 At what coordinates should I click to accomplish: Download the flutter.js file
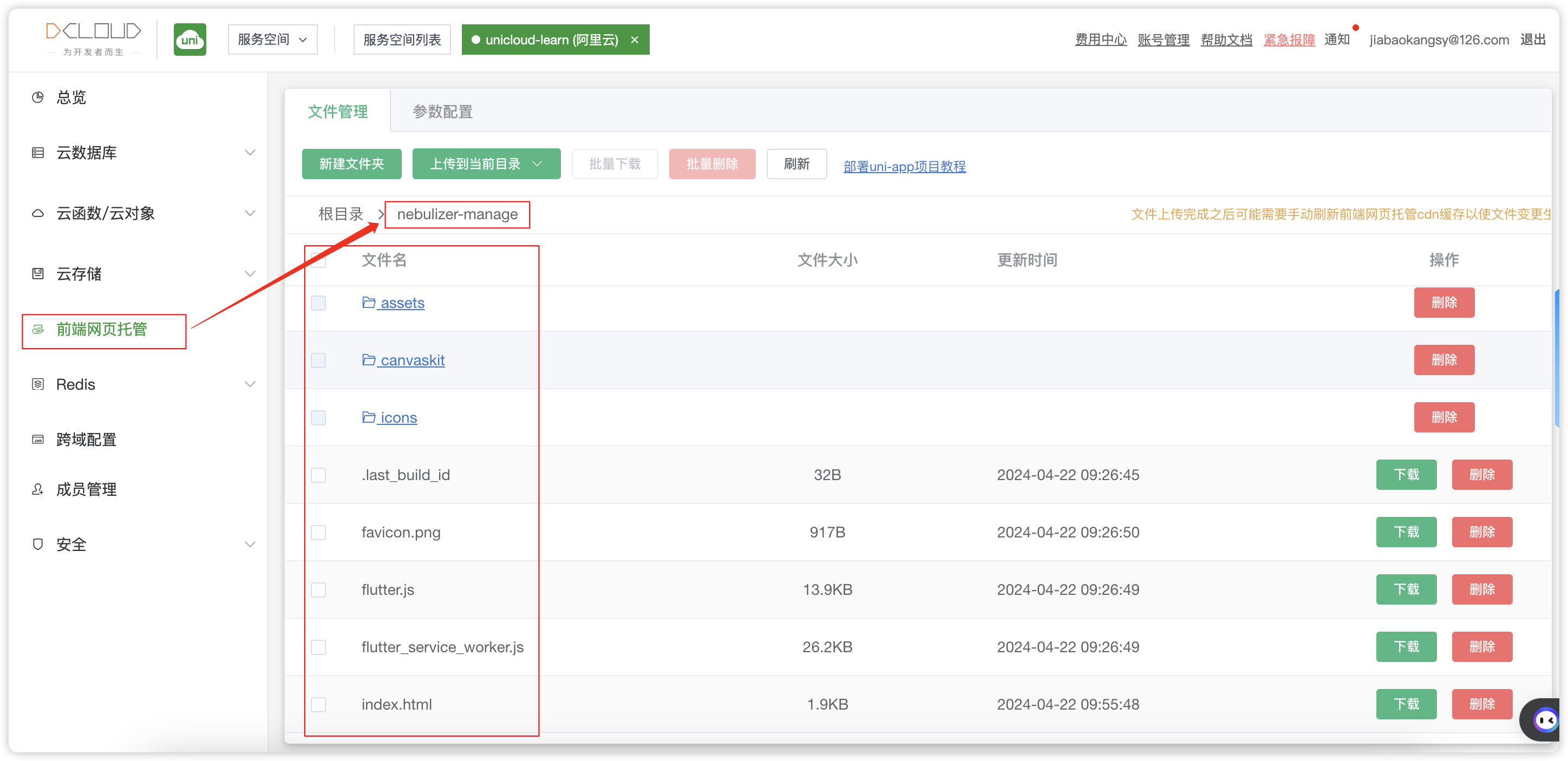pyautogui.click(x=1406, y=589)
